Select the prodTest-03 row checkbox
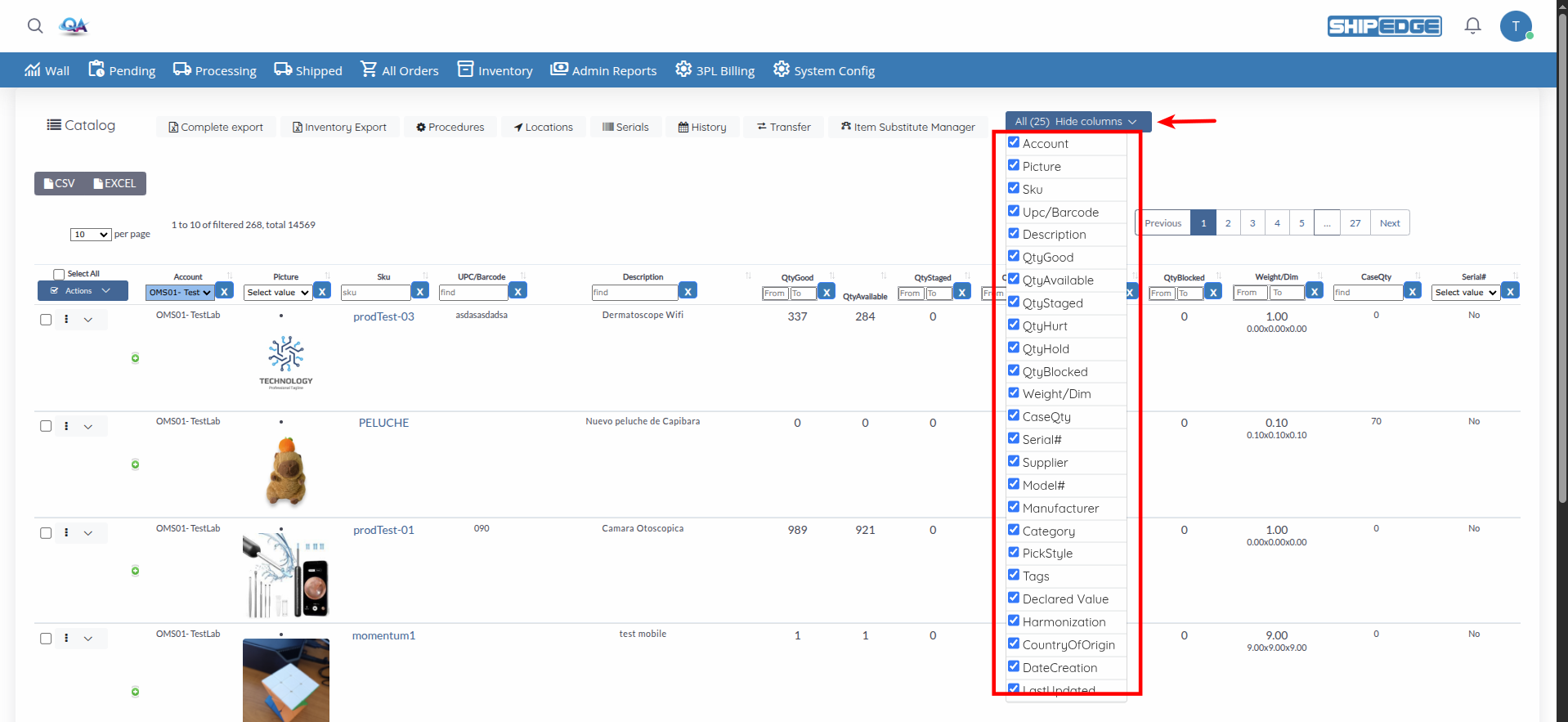The image size is (1568, 722). pos(46,320)
